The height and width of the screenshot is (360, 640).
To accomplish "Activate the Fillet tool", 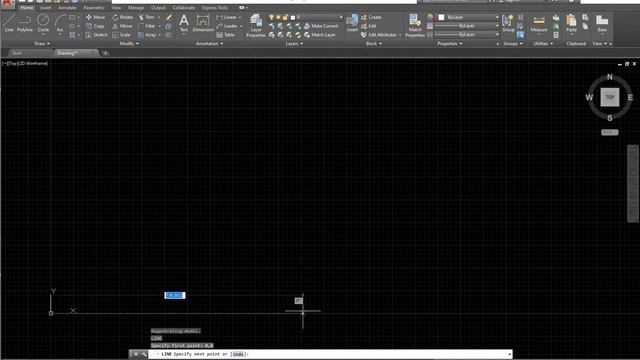I will [x=147, y=26].
